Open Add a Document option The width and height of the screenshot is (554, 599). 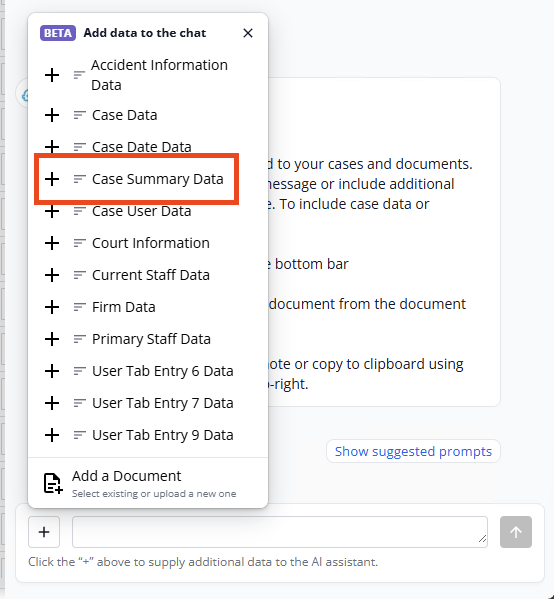click(x=148, y=483)
